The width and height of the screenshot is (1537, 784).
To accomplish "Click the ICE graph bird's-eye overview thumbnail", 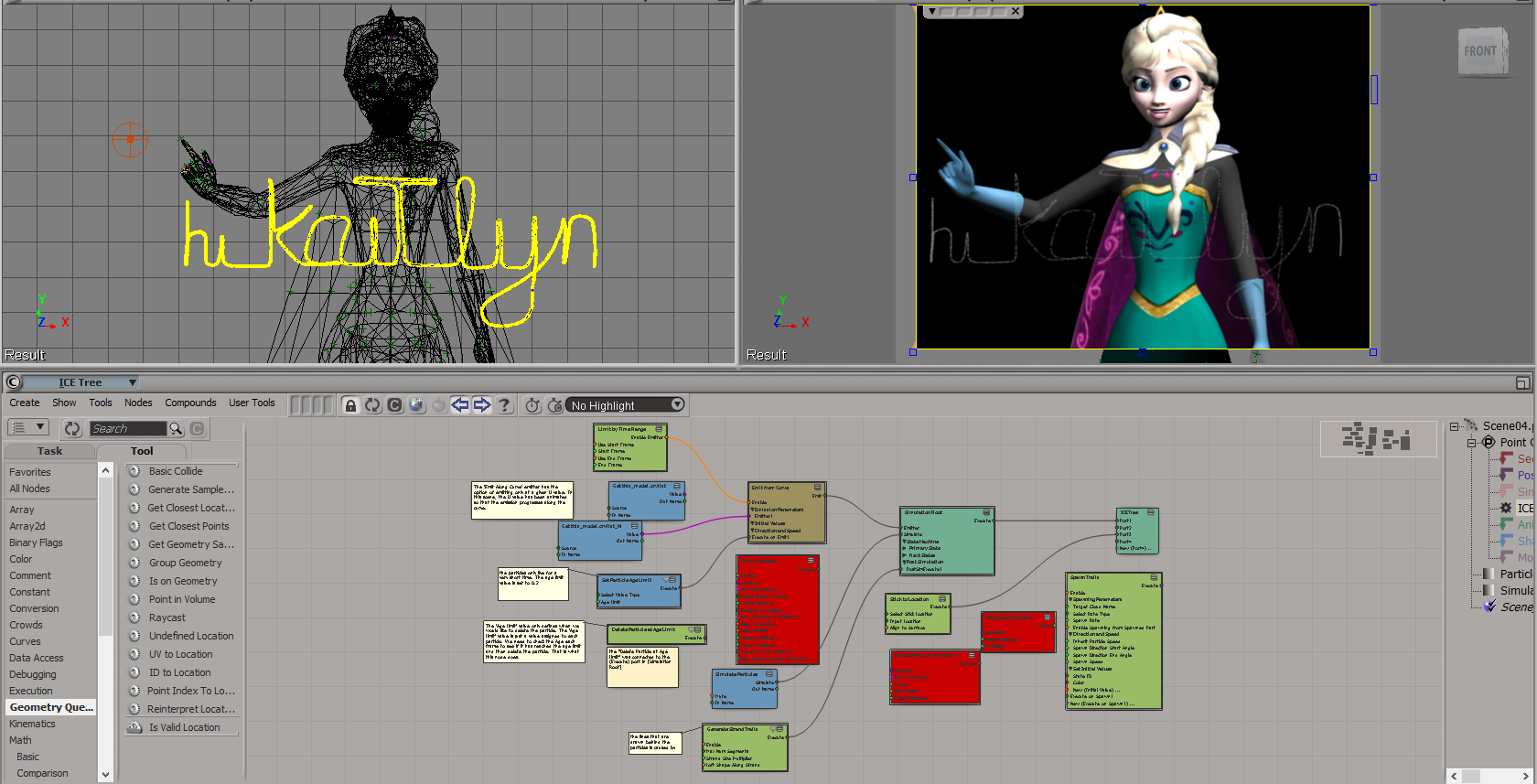I will click(x=1378, y=439).
